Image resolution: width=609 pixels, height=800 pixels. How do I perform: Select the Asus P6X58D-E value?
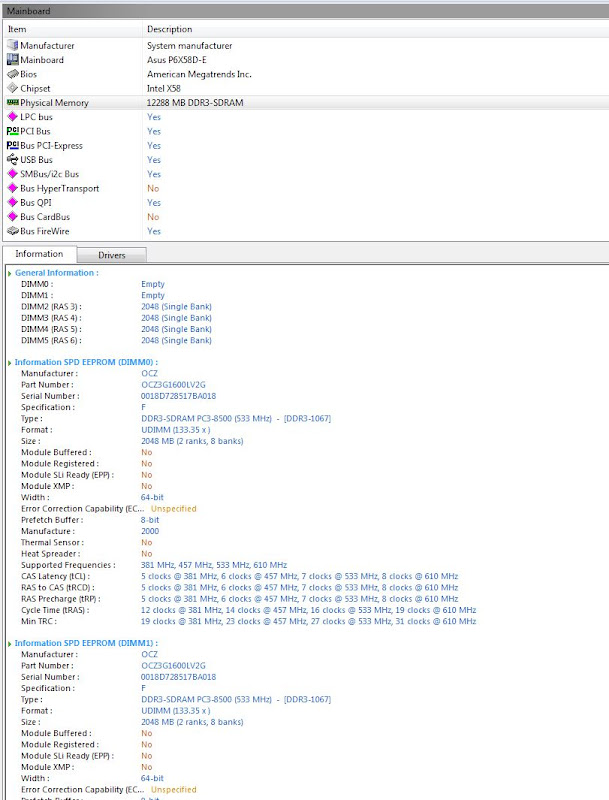(176, 60)
